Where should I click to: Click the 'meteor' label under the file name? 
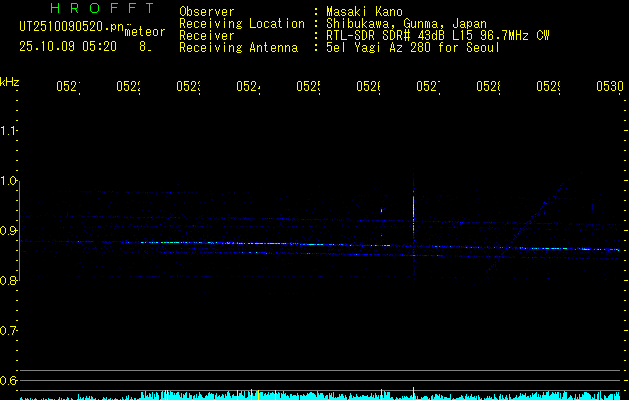click(x=145, y=32)
